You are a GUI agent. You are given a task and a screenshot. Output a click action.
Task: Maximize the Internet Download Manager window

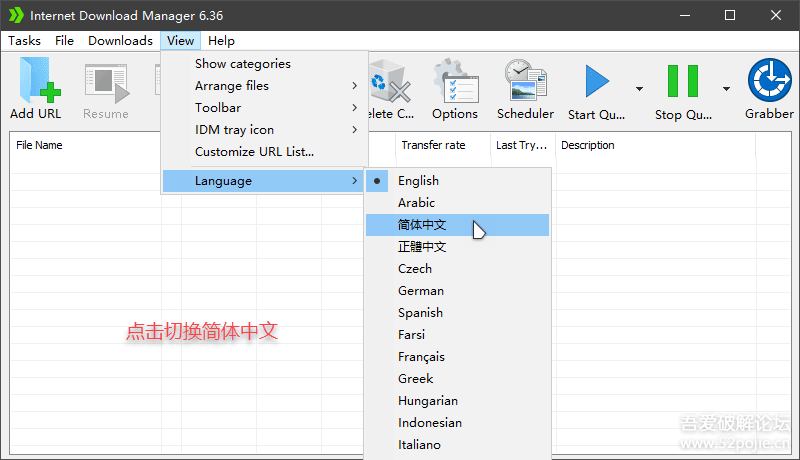point(730,15)
